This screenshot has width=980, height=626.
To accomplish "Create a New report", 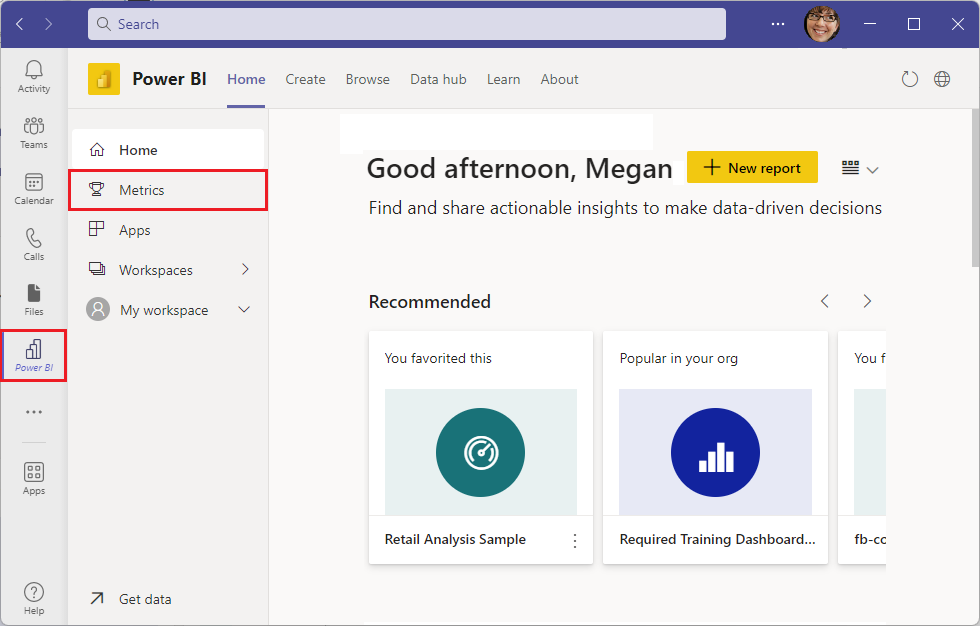I will [x=752, y=167].
